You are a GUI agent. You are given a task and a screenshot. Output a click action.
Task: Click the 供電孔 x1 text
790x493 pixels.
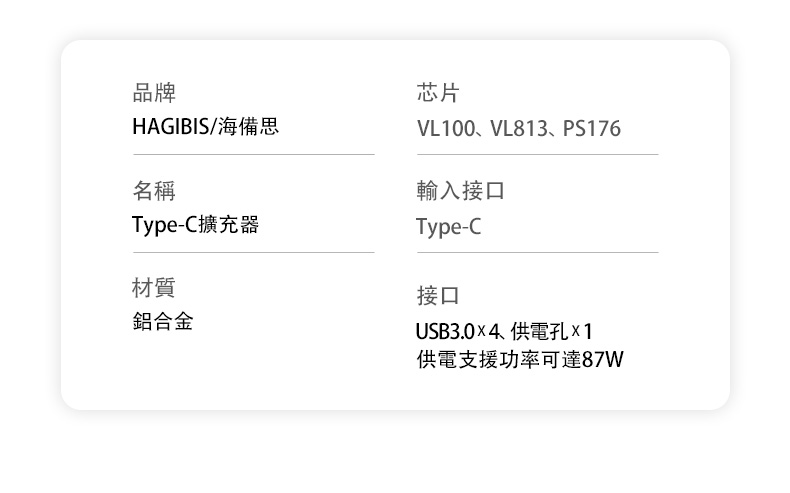click(552, 331)
